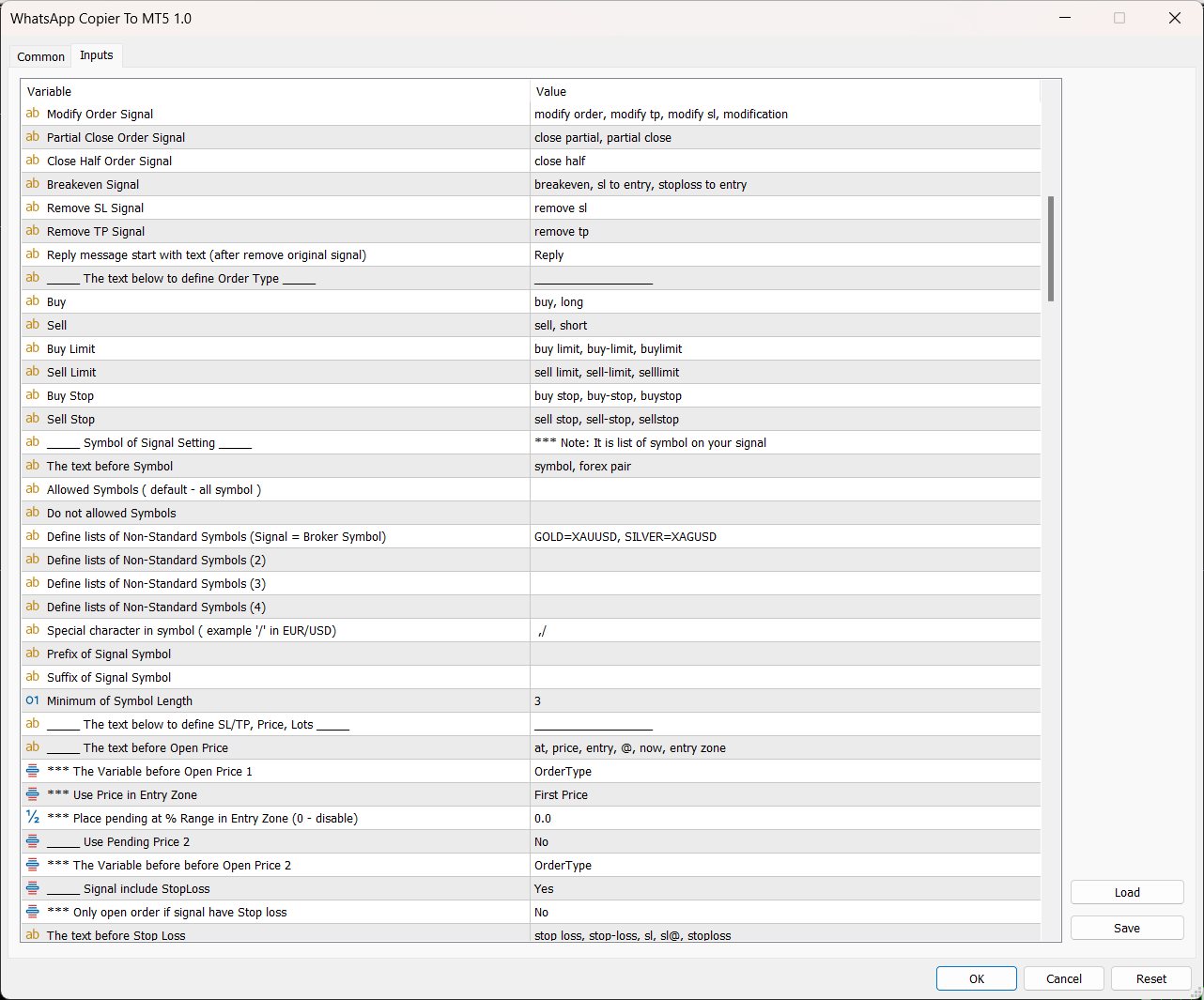Viewport: 1204px width, 1000px height.
Task: Click the Cancel button
Action: click(1064, 978)
